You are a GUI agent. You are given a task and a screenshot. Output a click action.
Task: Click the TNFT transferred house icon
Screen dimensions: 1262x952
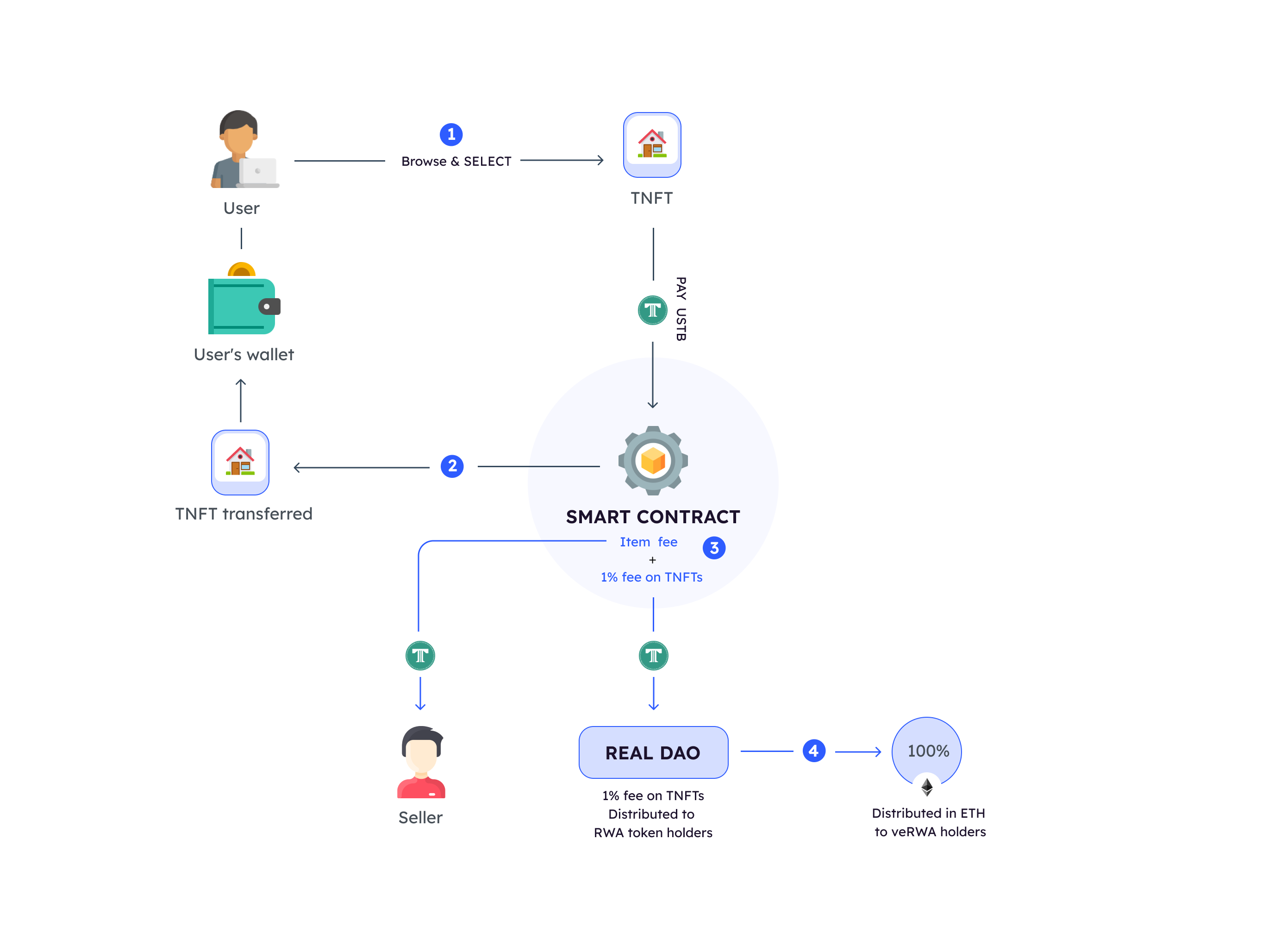[x=240, y=462]
